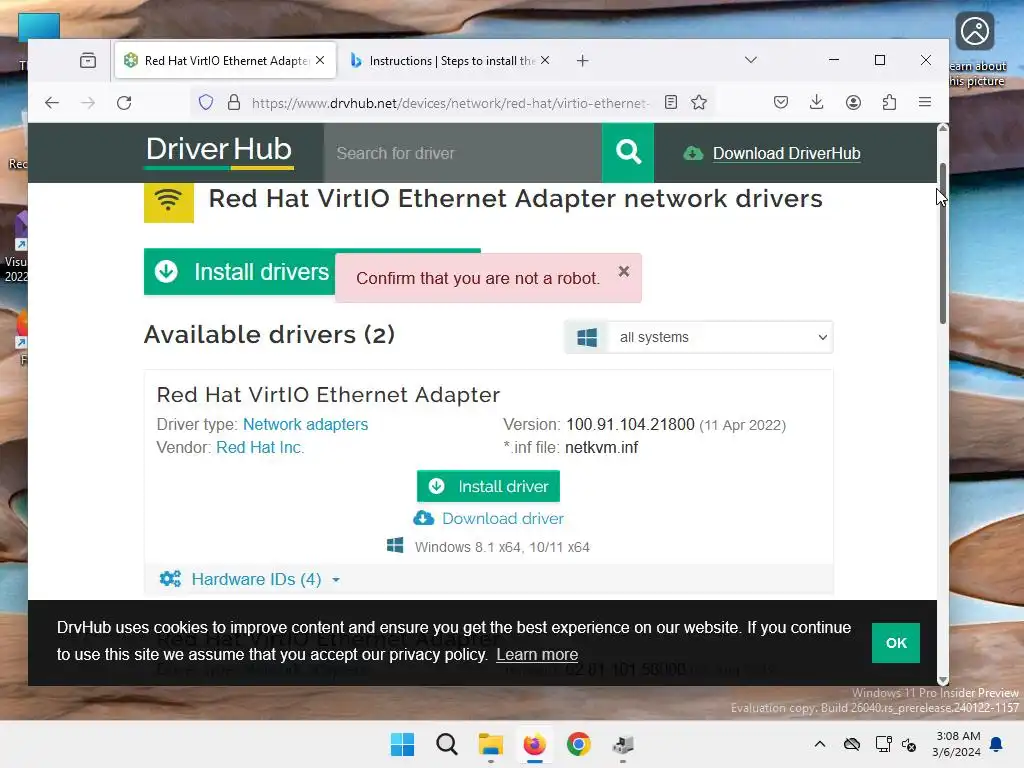Click the Download driver link
This screenshot has height=768, width=1024.
click(x=503, y=519)
